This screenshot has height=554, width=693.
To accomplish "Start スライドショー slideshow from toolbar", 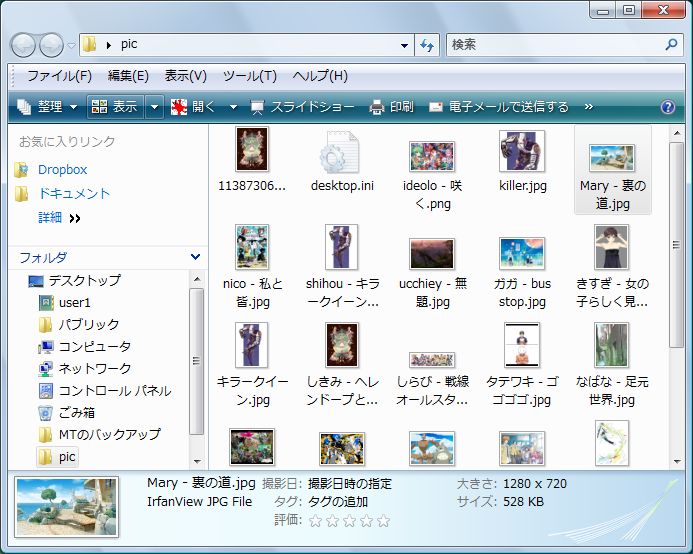I will click(303, 107).
